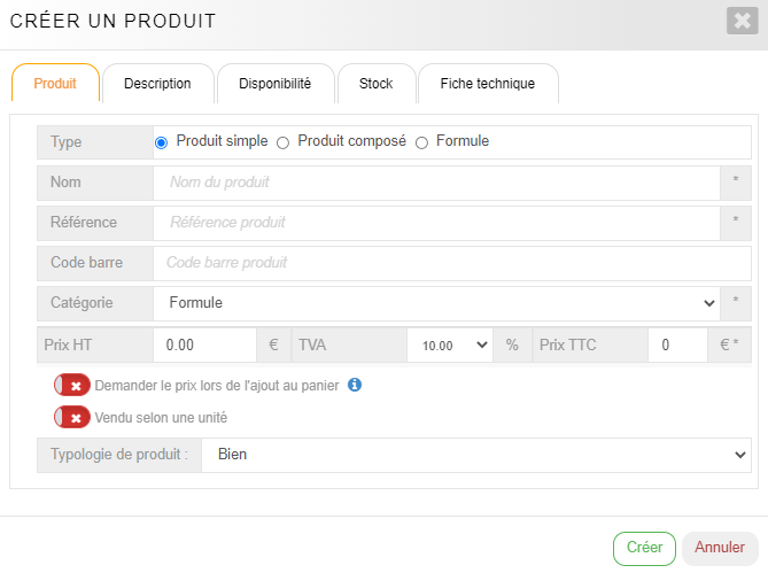This screenshot has height=574, width=768.
Task: Choose the 'Produit composé' radio option
Action: pos(283,143)
